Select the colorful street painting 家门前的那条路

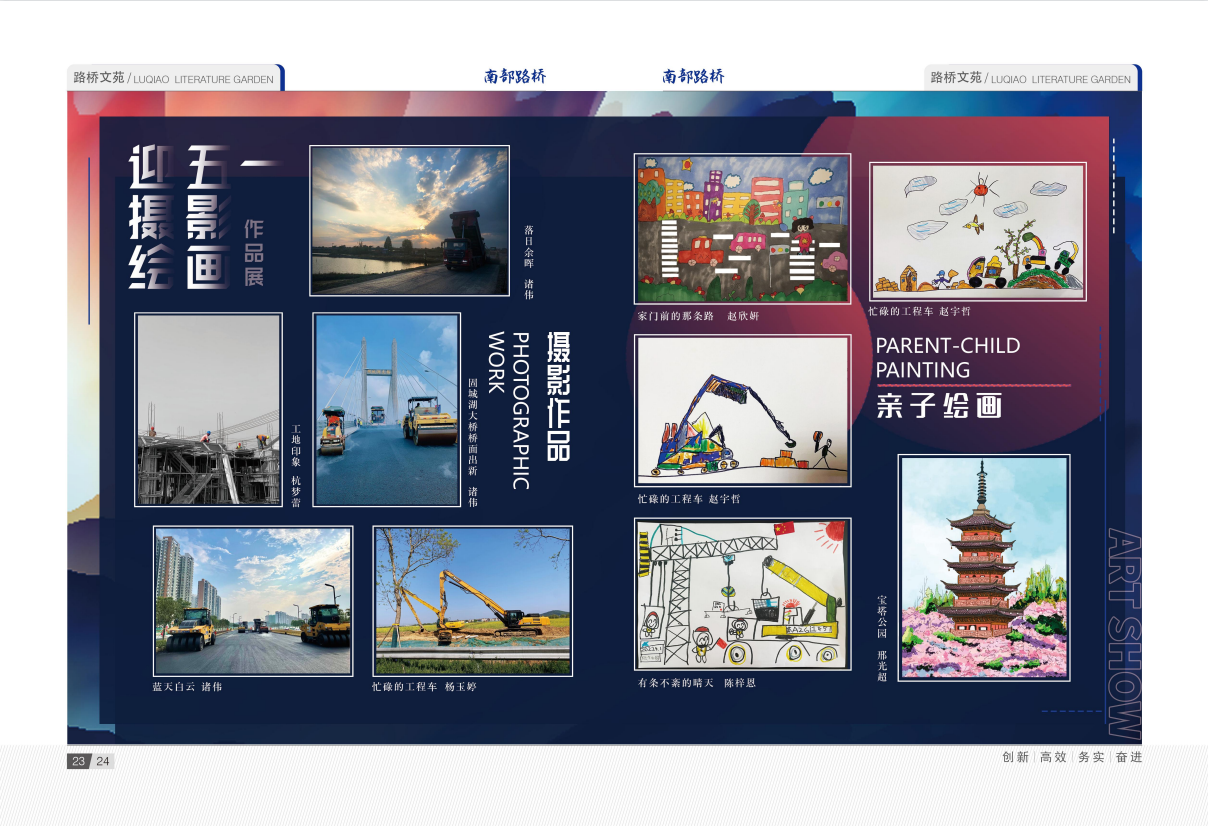pos(742,229)
